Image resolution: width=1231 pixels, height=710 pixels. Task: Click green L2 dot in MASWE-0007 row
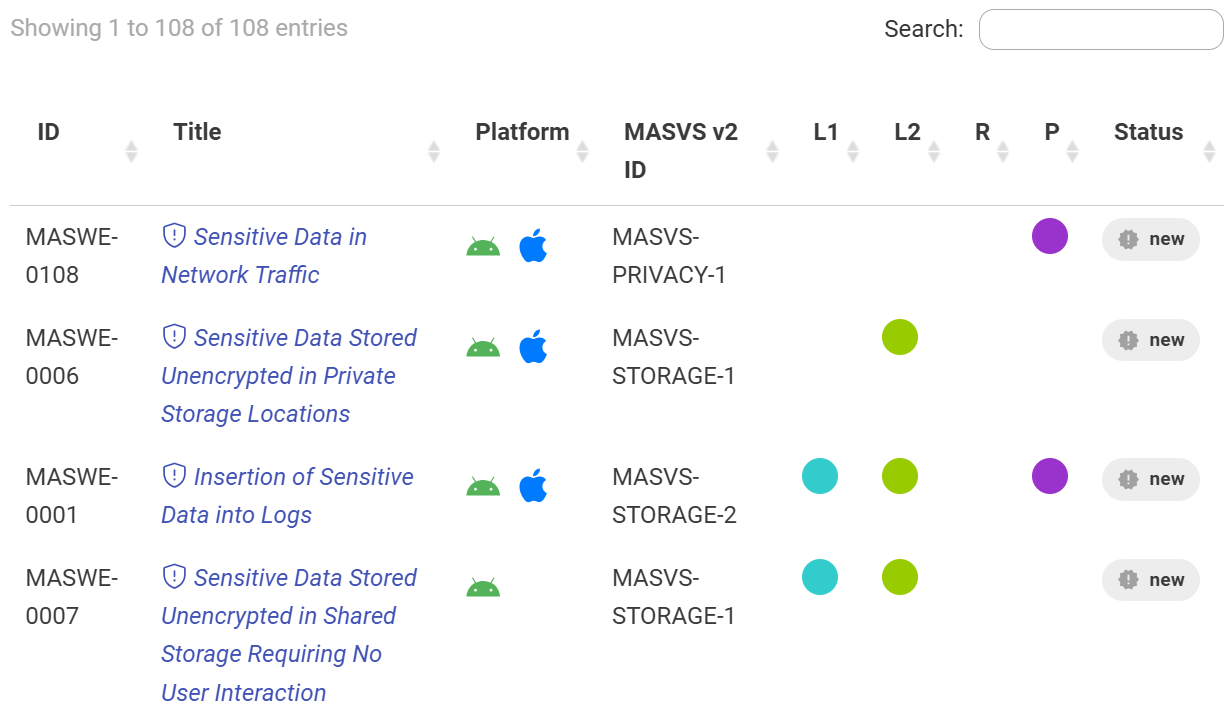pos(900,577)
